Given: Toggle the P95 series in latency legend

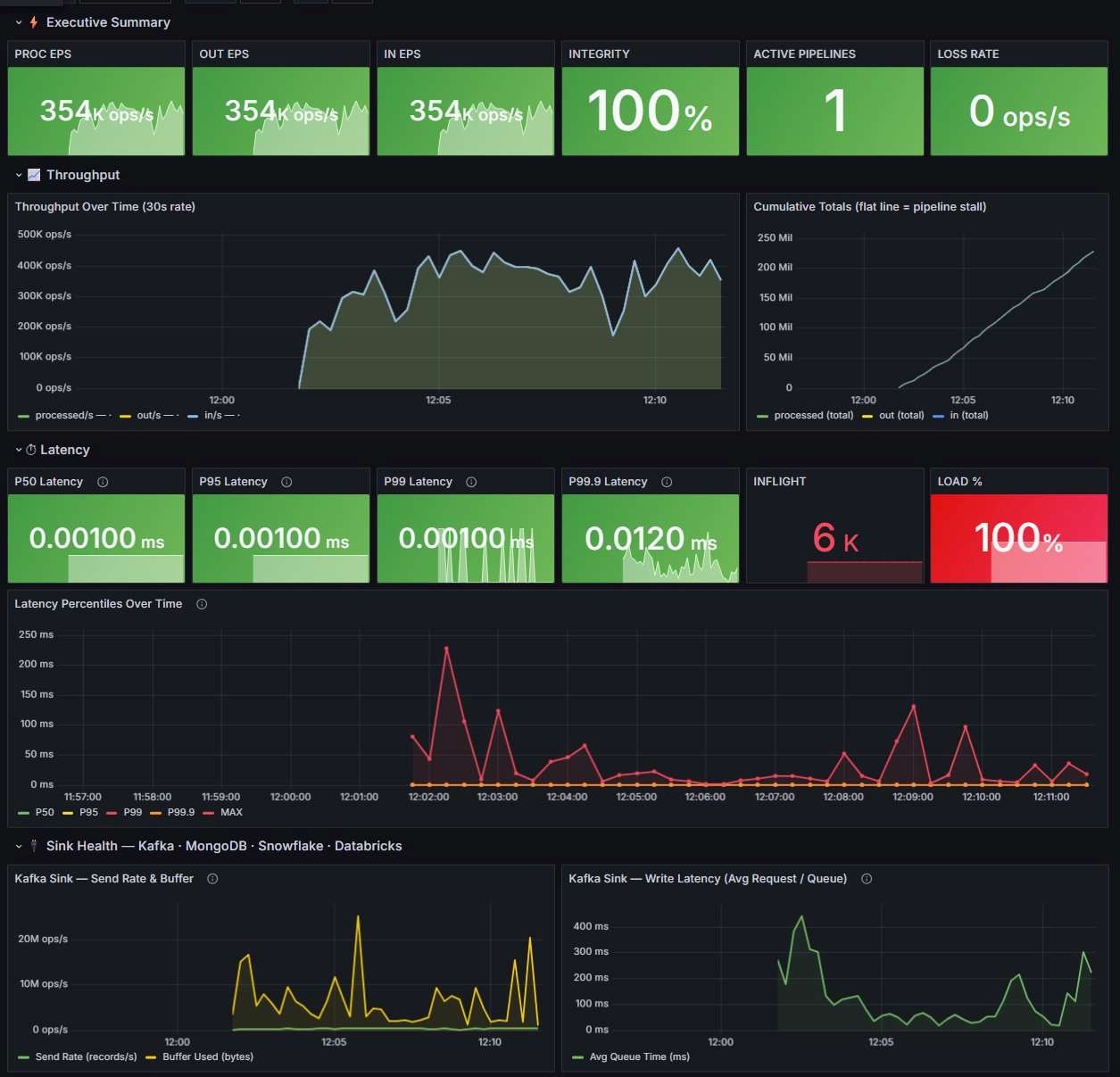Looking at the screenshot, I should click(x=88, y=812).
